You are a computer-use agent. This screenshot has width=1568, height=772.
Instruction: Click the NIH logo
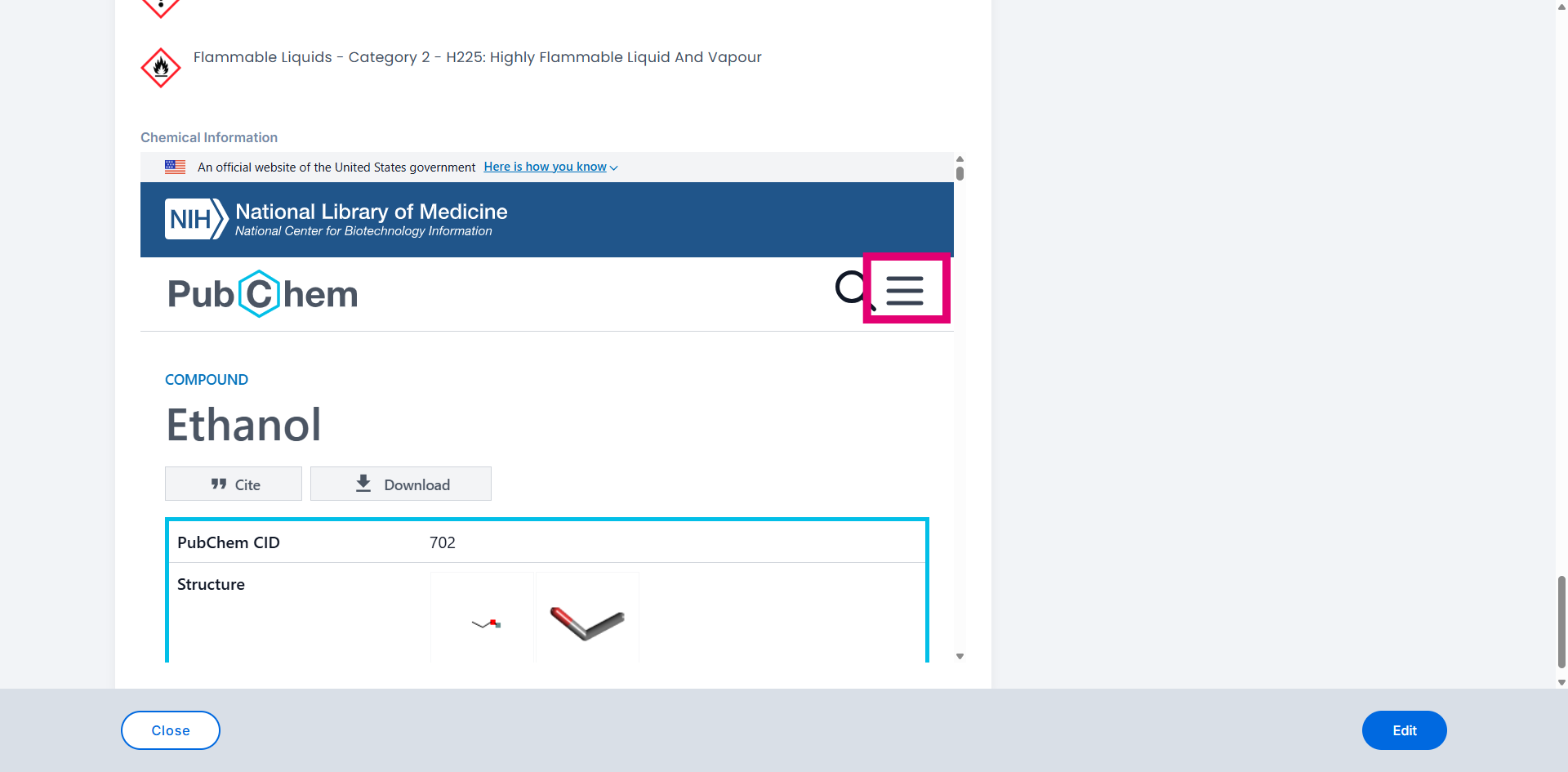196,219
